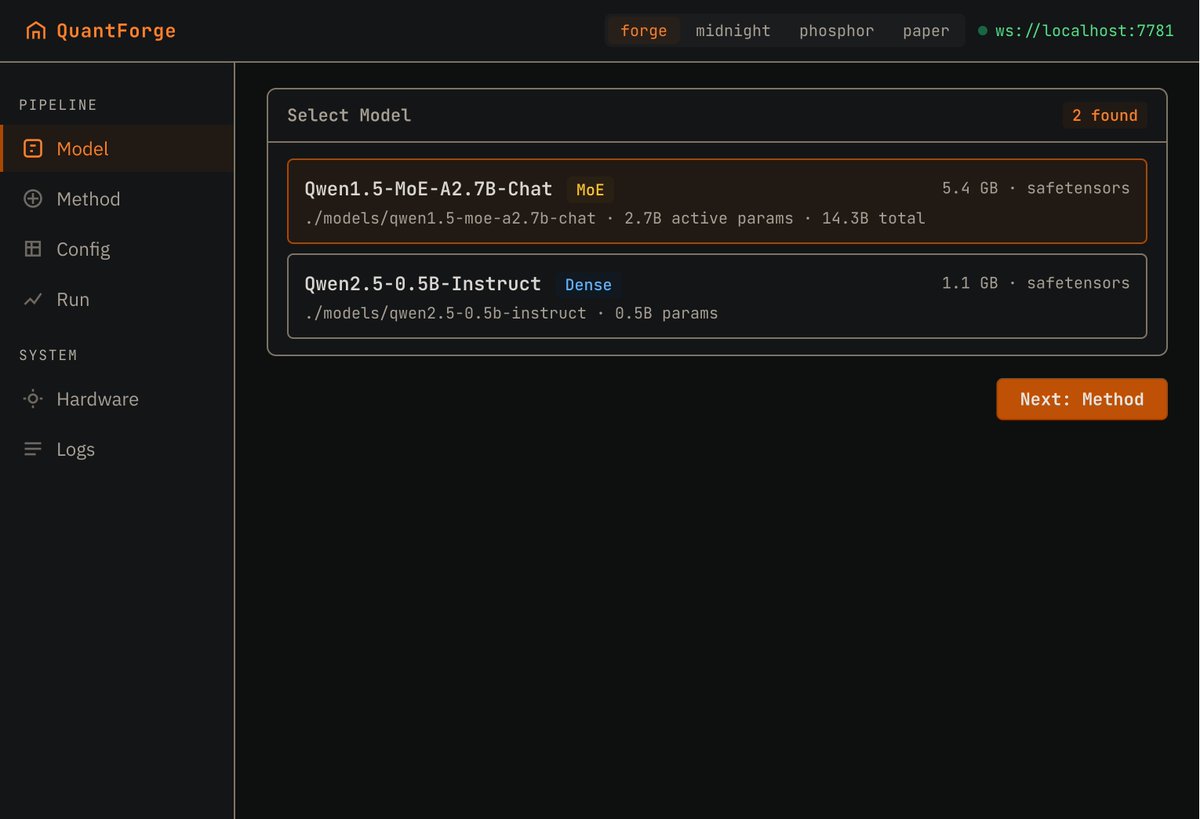The height and width of the screenshot is (819, 1200).
Task: Click the 1.1 GB · safetensors text
Action: point(1035,283)
